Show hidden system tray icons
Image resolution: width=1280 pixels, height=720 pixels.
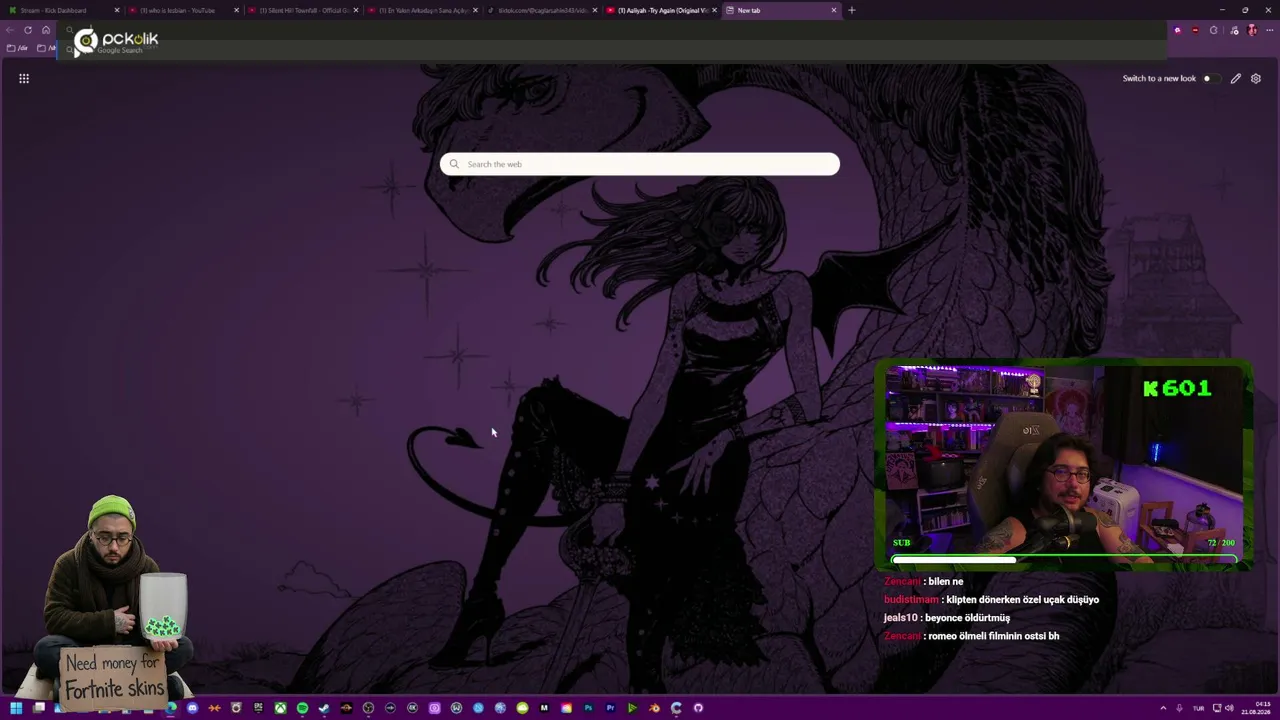[1163, 708]
